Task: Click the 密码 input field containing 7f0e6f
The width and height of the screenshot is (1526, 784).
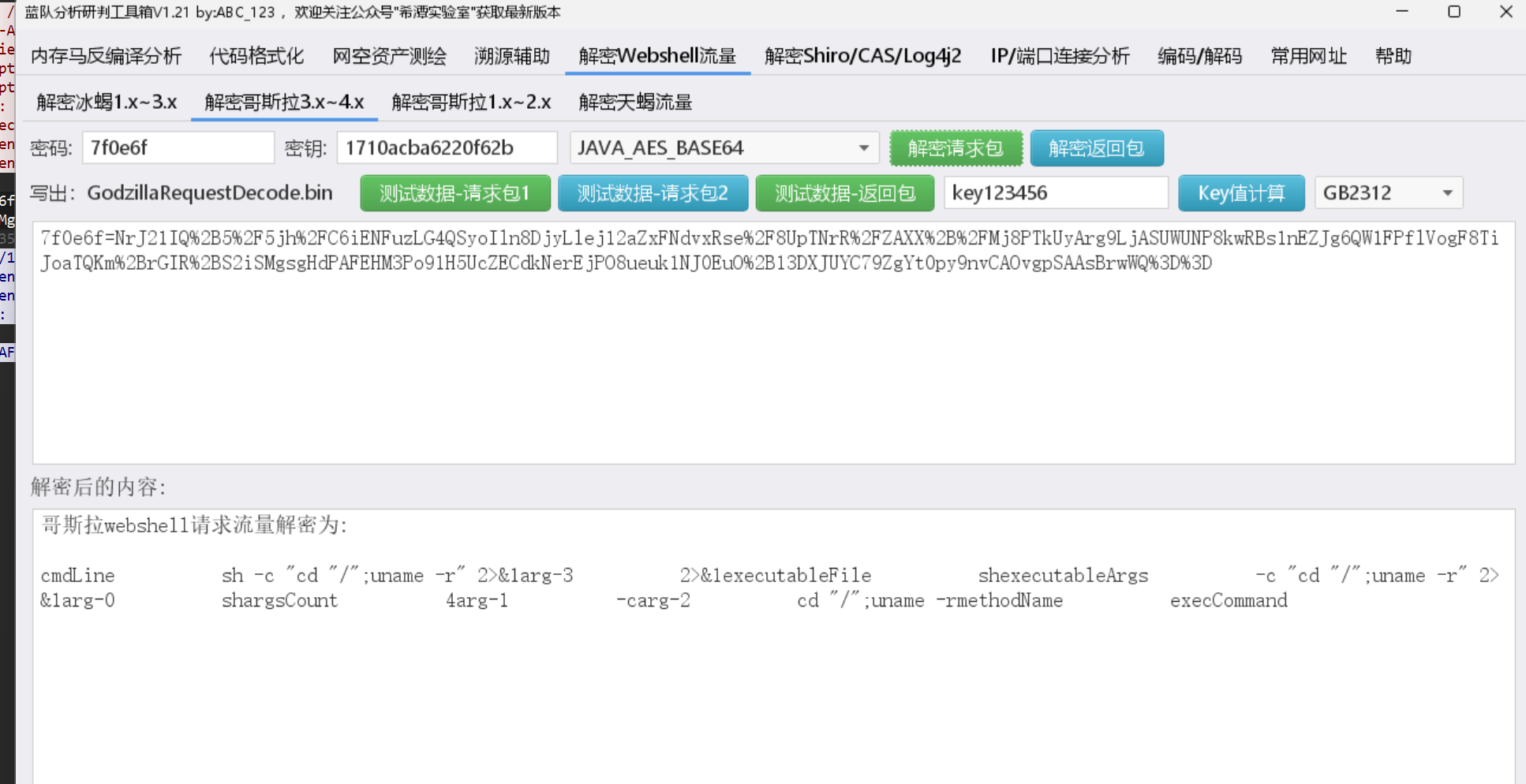Action: click(178, 148)
